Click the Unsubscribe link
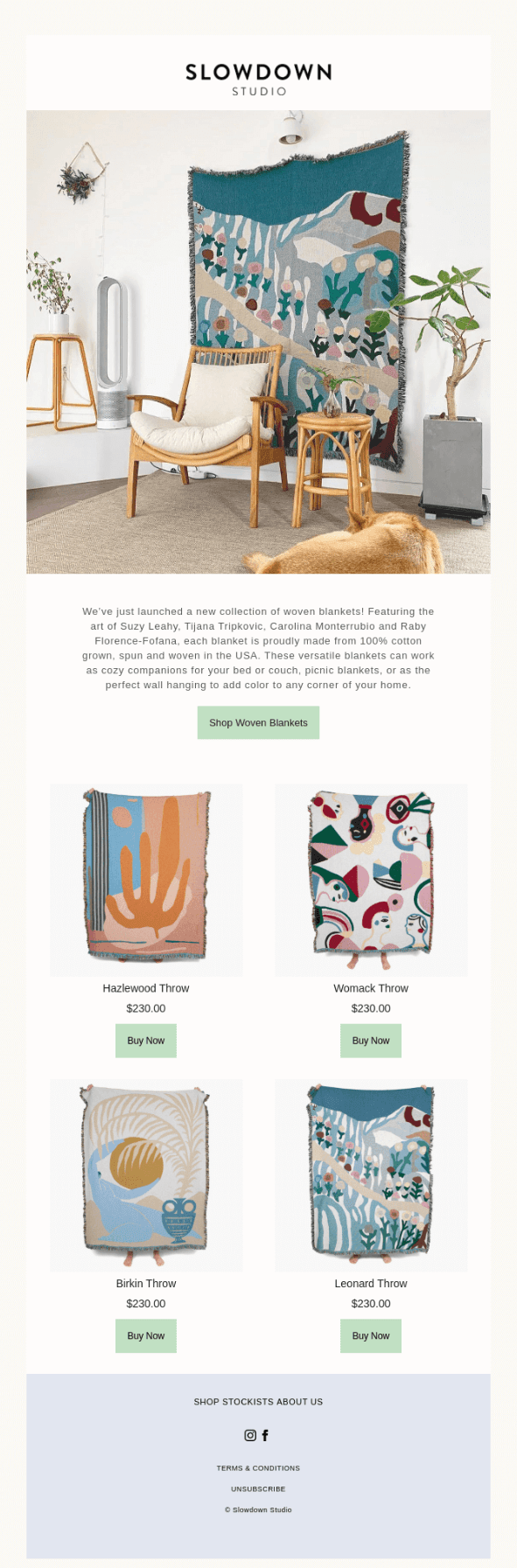This screenshot has height=1568, width=517. pyautogui.click(x=258, y=1488)
